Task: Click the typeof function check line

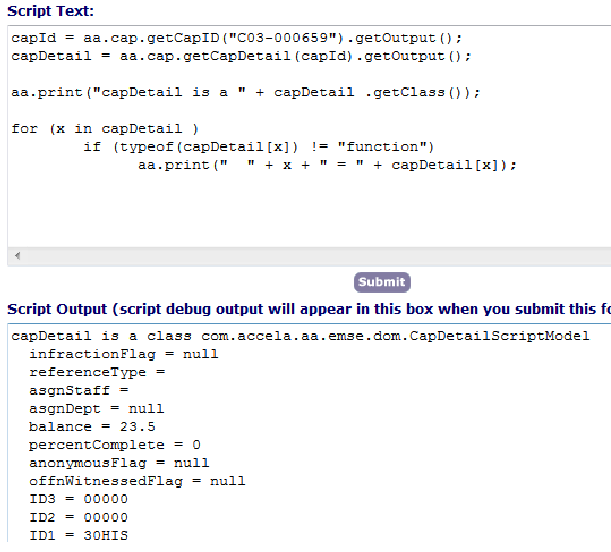Action: pos(258,146)
